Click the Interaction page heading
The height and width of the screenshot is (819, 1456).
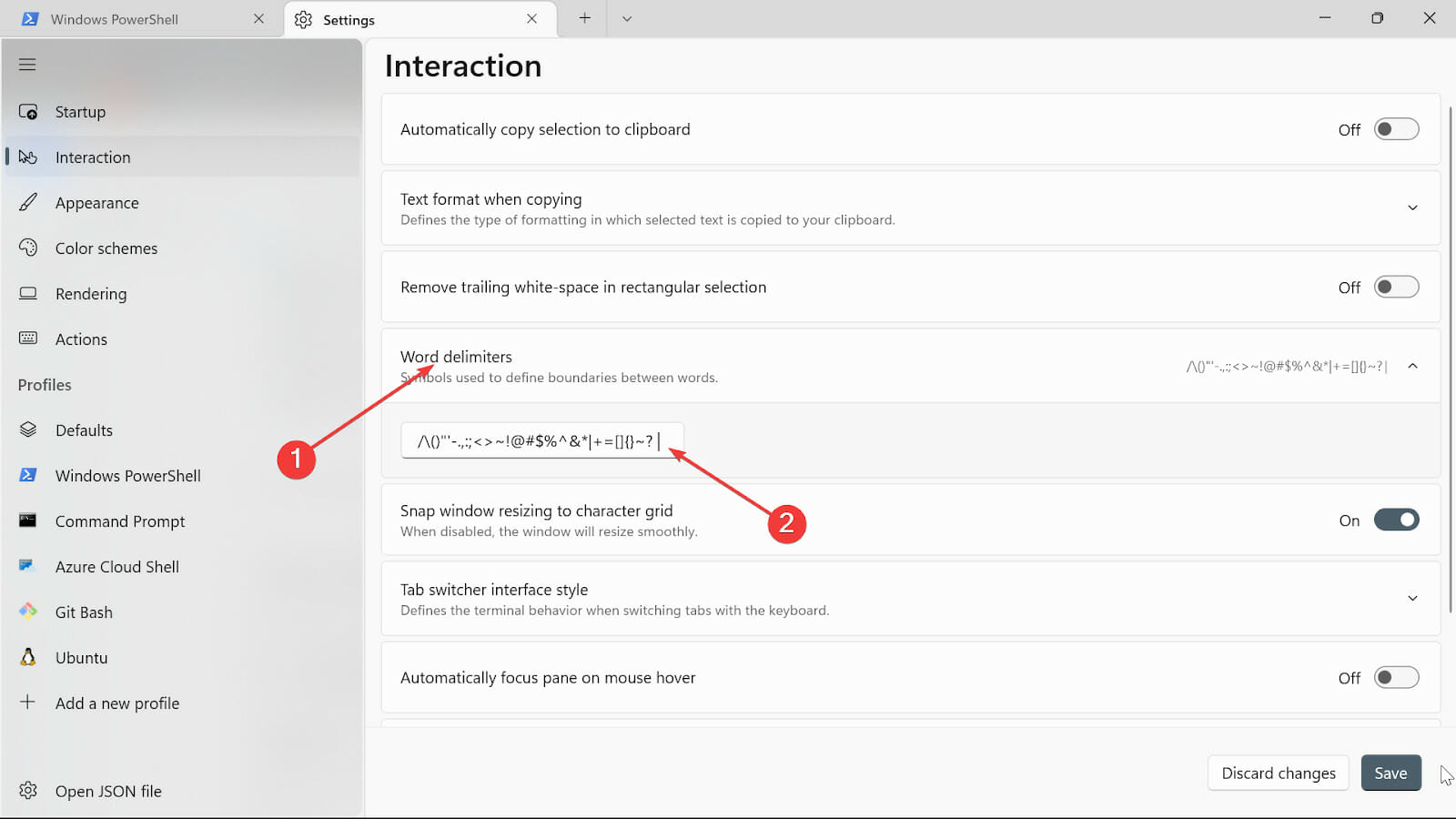point(463,66)
